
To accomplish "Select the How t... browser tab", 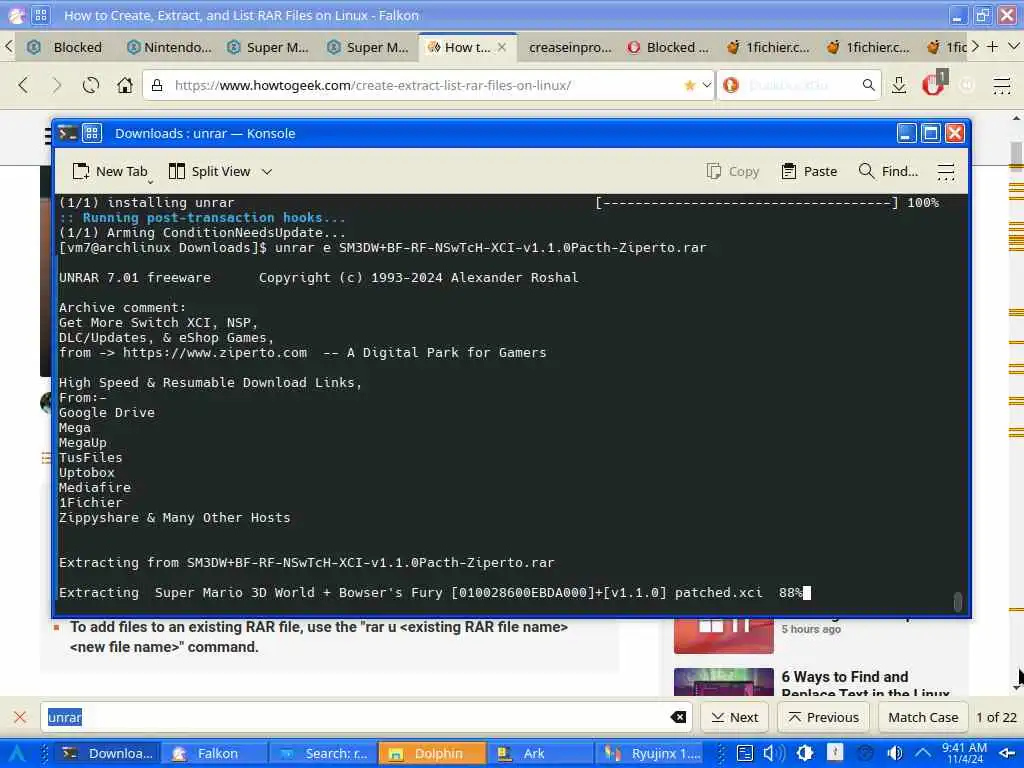I will 466,47.
